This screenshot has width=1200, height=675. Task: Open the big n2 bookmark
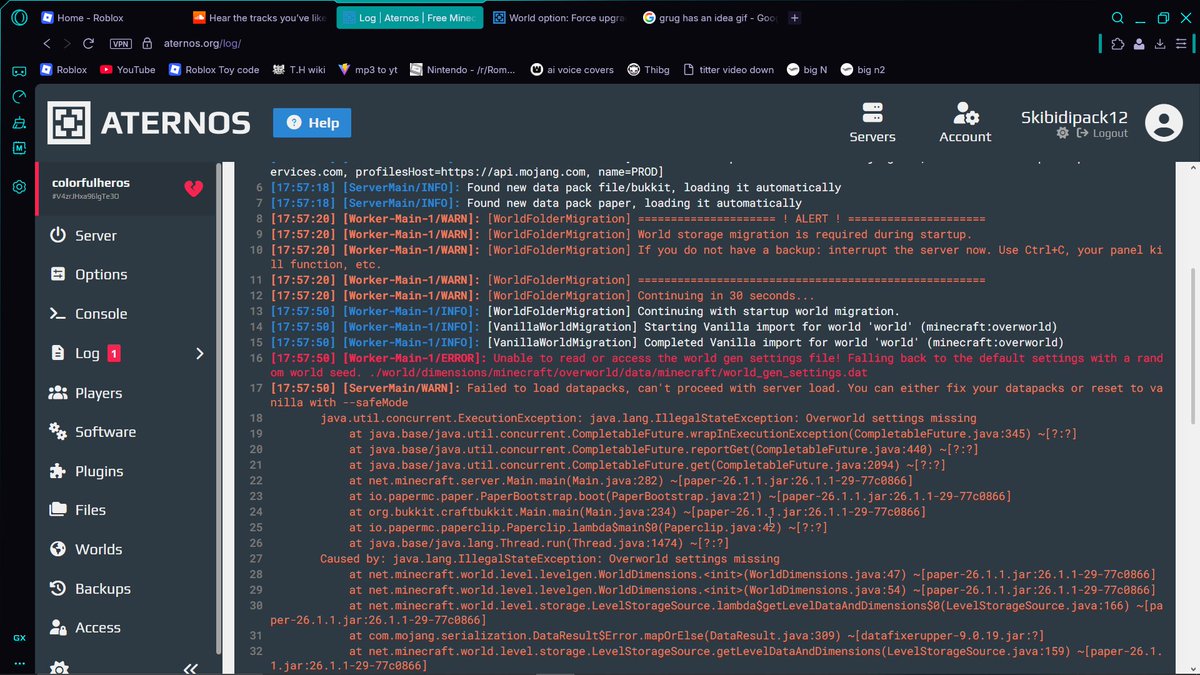[x=864, y=70]
